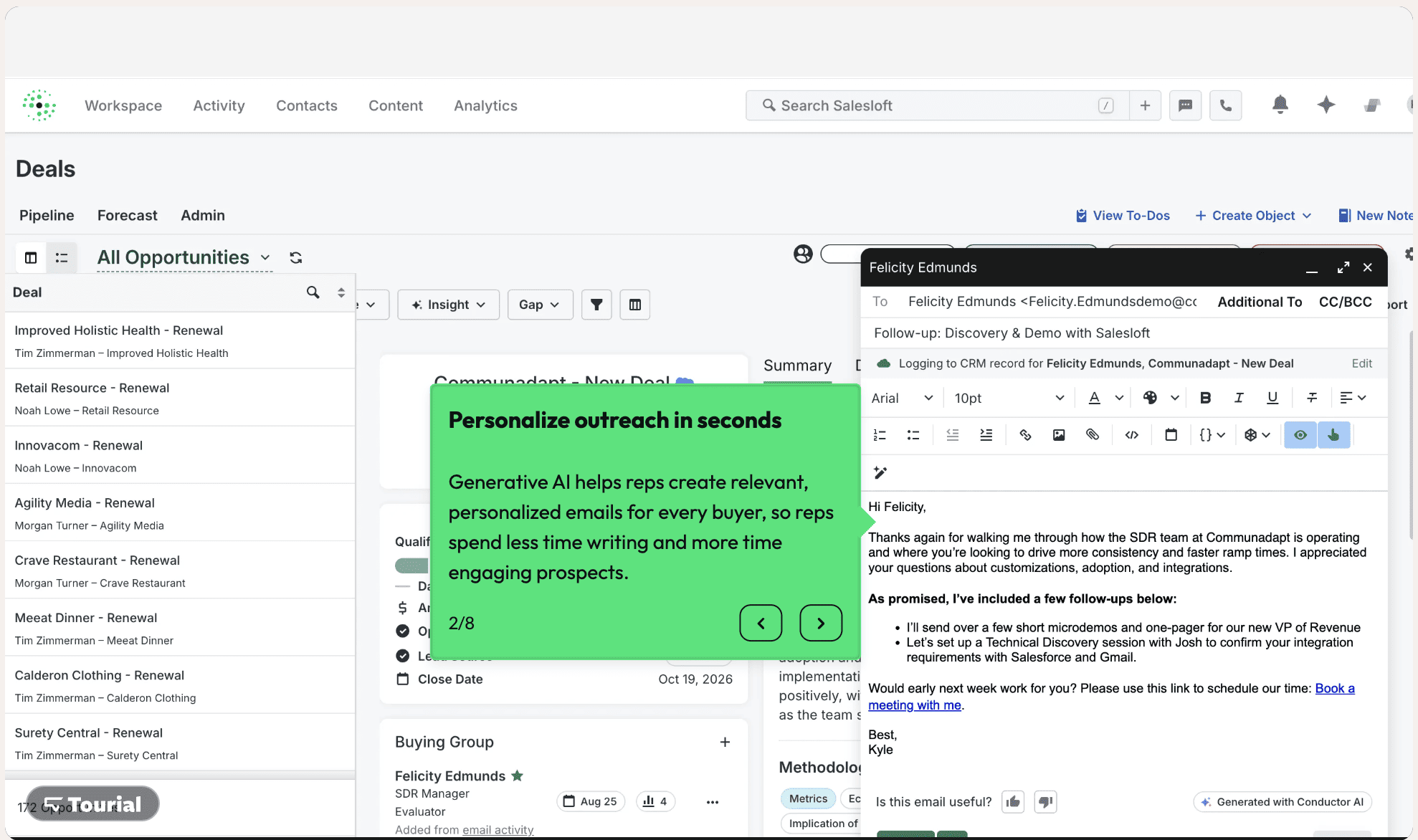The width and height of the screenshot is (1418, 840).
Task: Click Additional To in the email header
Action: pos(1260,302)
